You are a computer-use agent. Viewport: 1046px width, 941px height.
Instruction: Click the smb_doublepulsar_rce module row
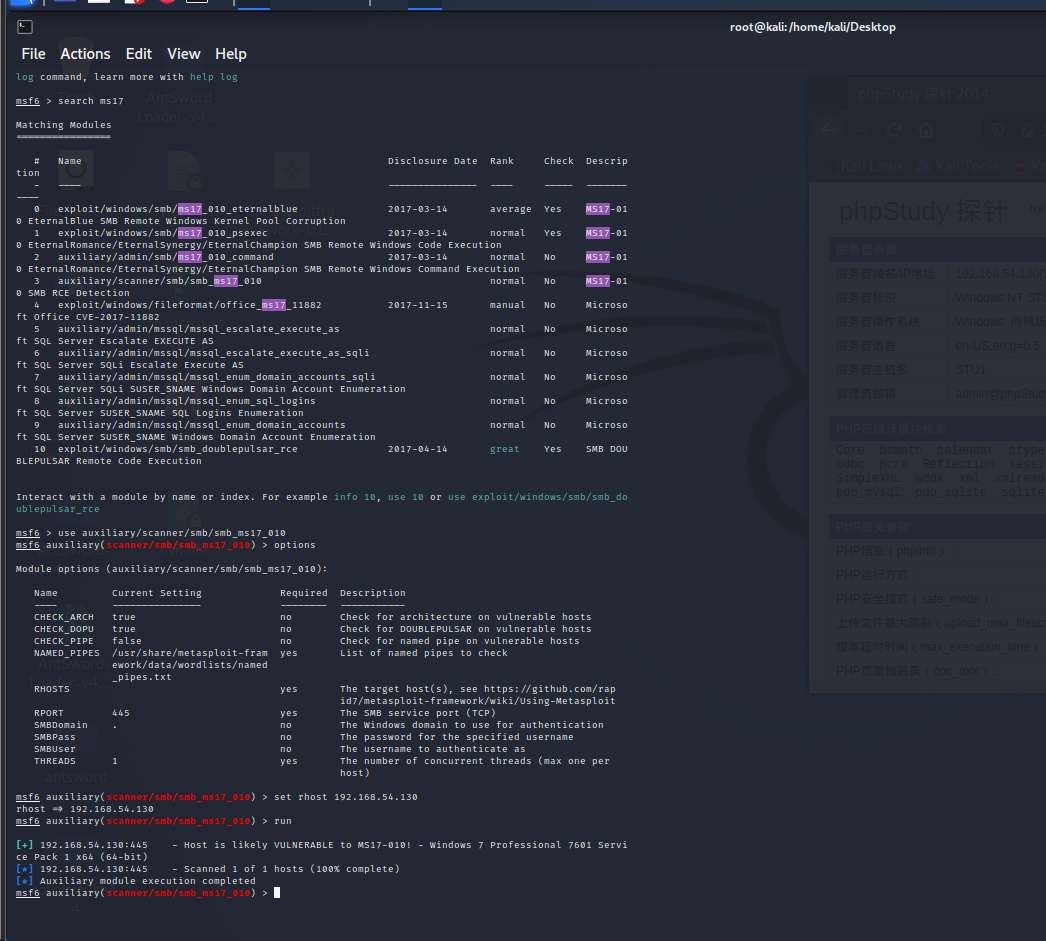coord(322,449)
